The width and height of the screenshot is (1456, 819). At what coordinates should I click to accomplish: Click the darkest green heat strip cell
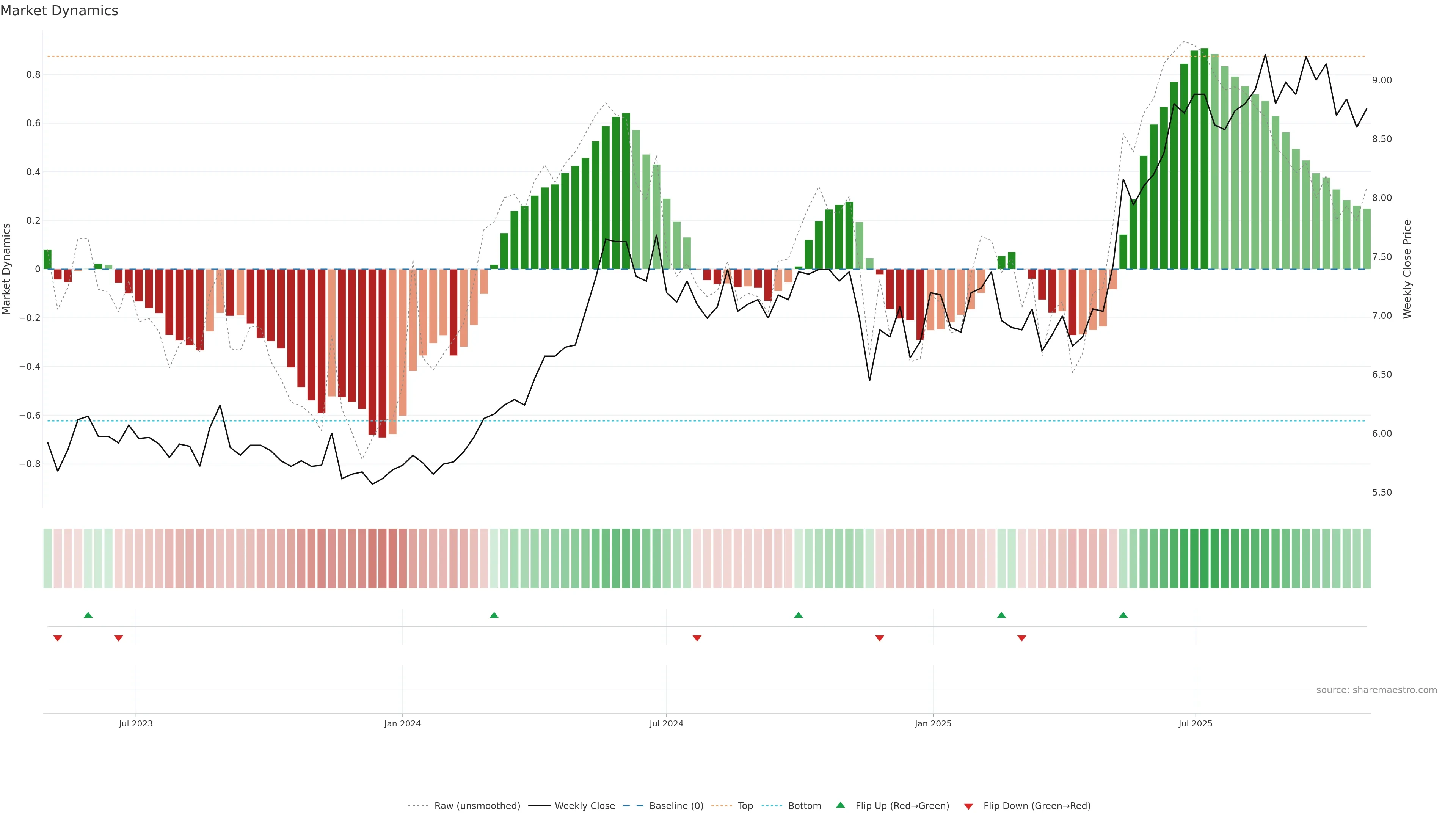pyautogui.click(x=1204, y=558)
